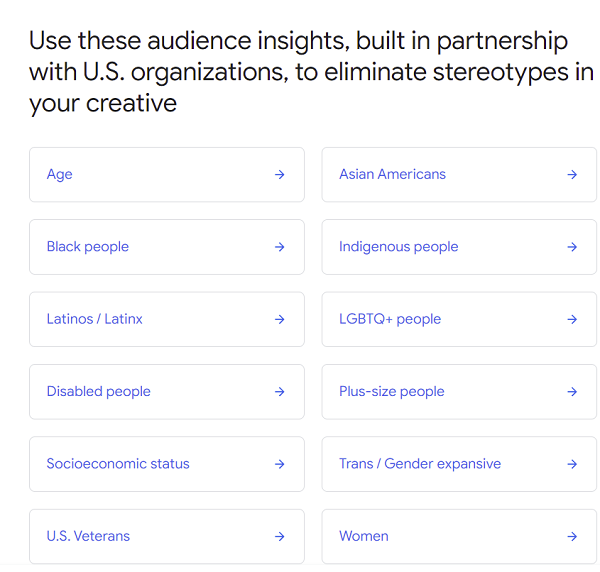Click the arrow on the Socioeconomic status card
This screenshot has height=572, width=600.
tap(280, 464)
